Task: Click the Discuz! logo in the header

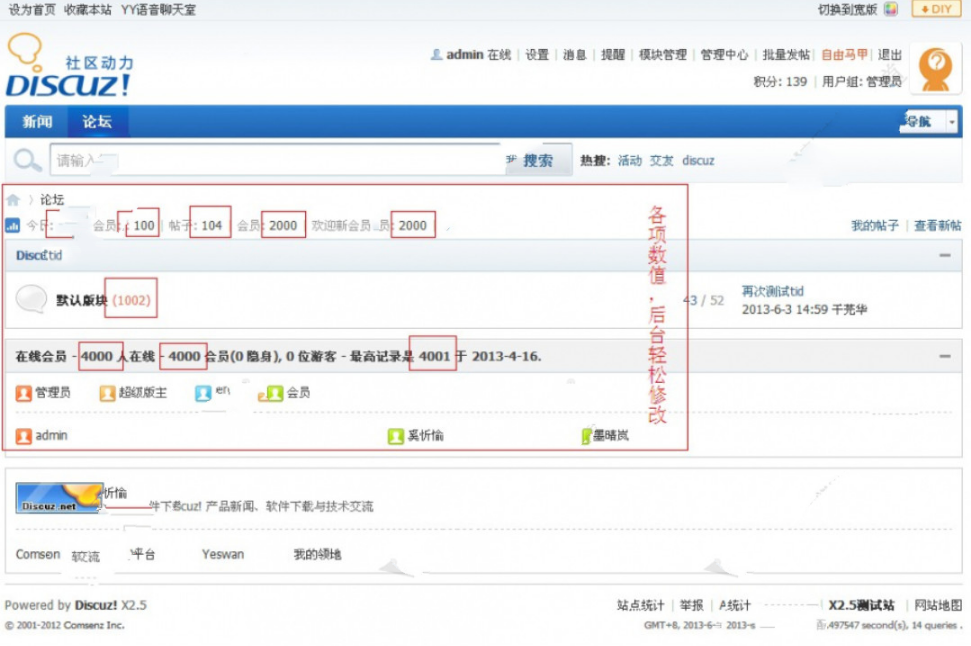Action: pyautogui.click(x=68, y=68)
